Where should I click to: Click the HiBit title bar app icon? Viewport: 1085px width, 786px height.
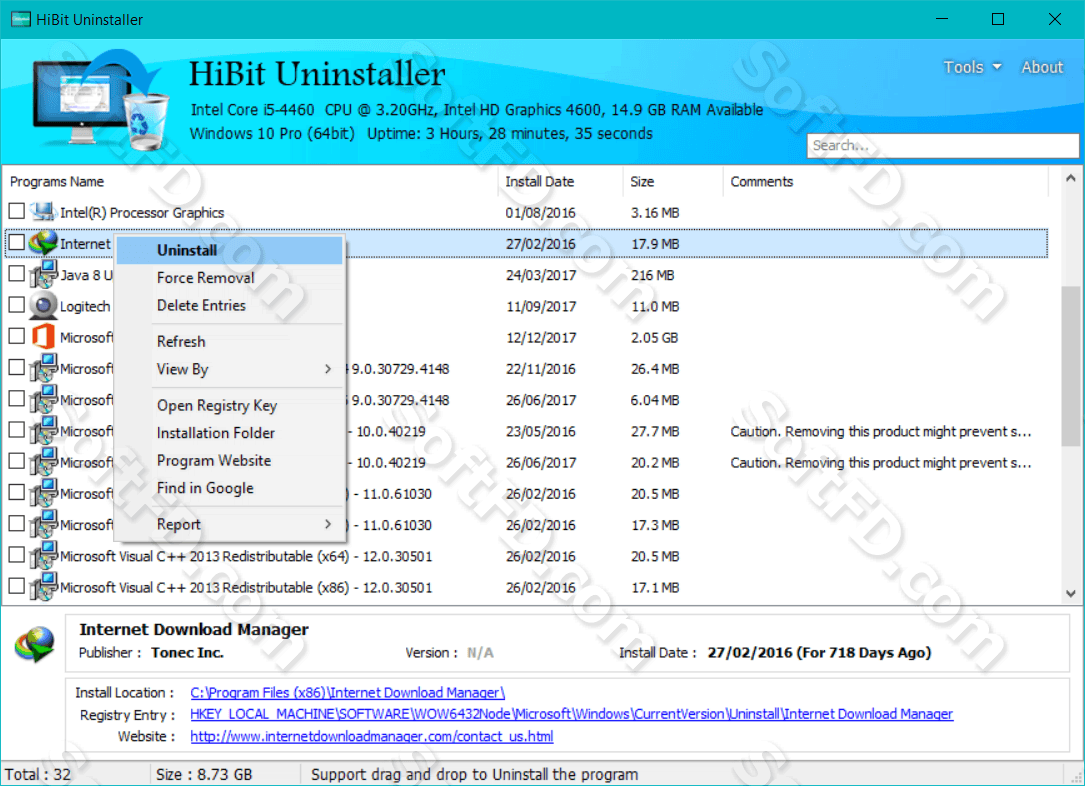[20, 19]
